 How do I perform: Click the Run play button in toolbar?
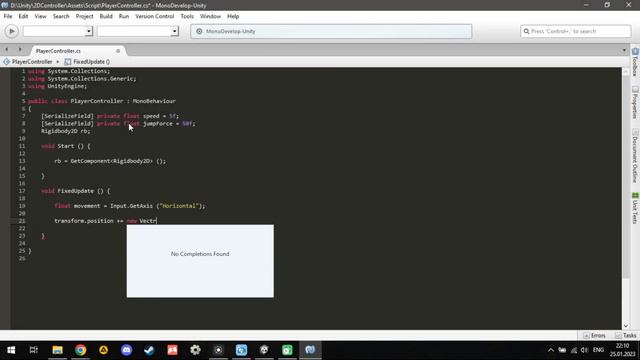coord(11,31)
